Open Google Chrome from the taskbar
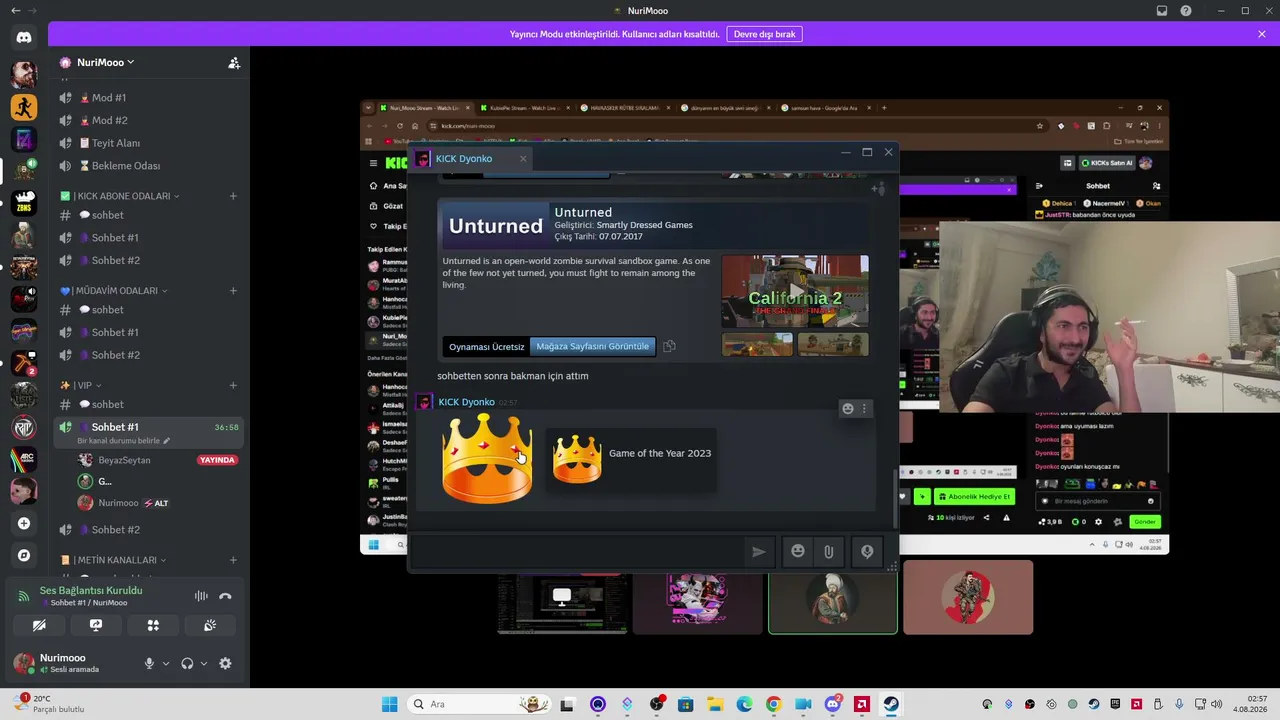The height and width of the screenshot is (720, 1280). [x=773, y=704]
